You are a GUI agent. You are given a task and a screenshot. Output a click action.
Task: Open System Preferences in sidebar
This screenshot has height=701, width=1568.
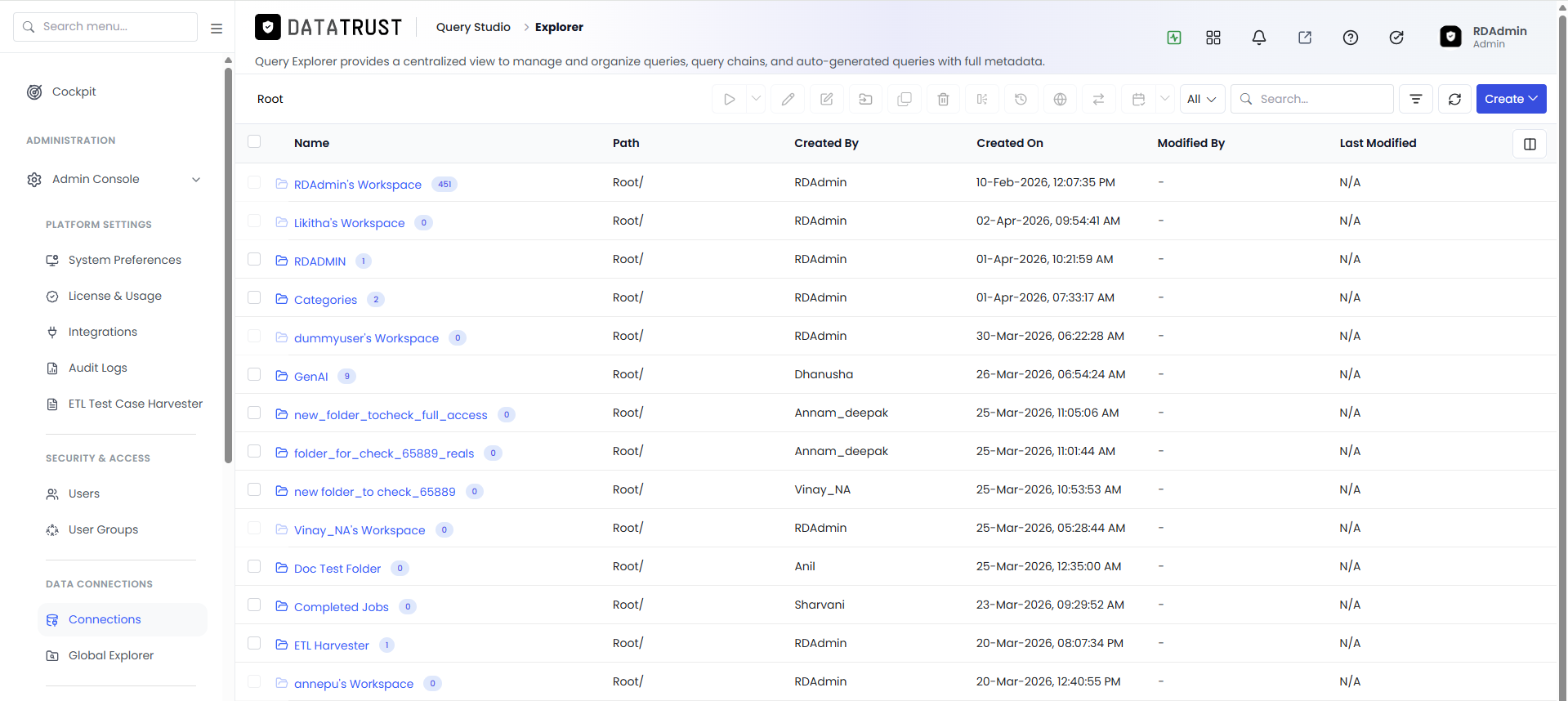click(x=124, y=260)
